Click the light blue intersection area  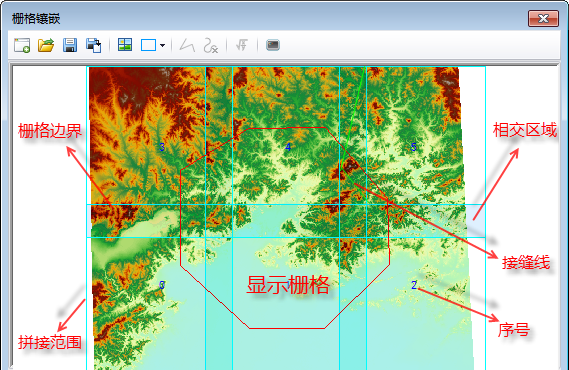click(476, 221)
